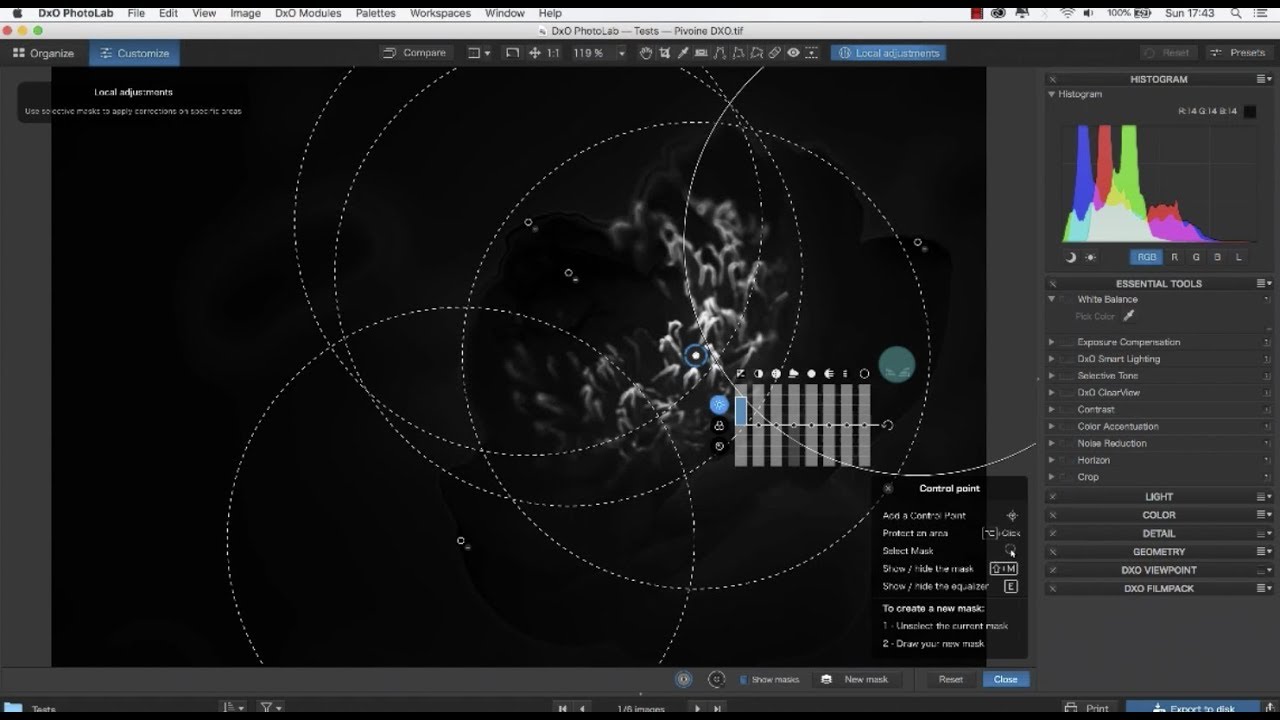This screenshot has width=1280, height=720.
Task: Collapse the White Balance section
Action: pos(1052,299)
